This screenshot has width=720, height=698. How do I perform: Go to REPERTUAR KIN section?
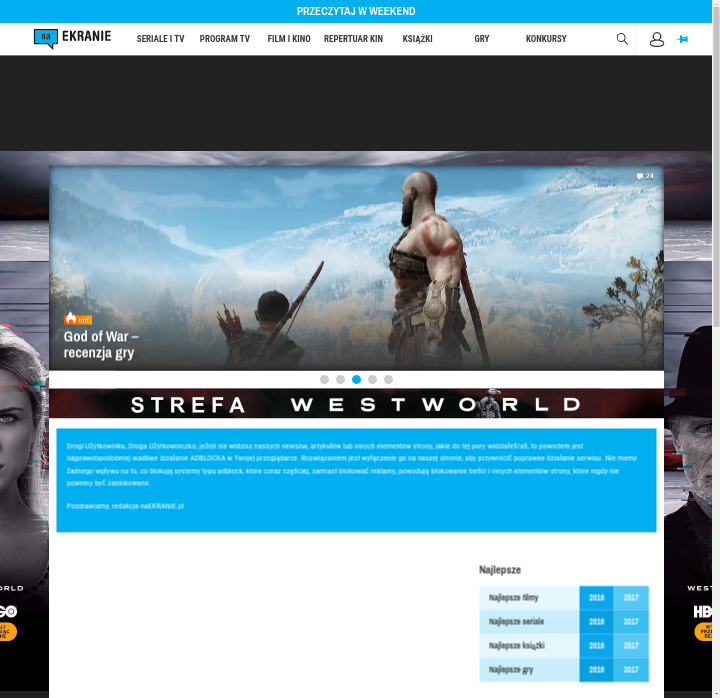(x=353, y=39)
